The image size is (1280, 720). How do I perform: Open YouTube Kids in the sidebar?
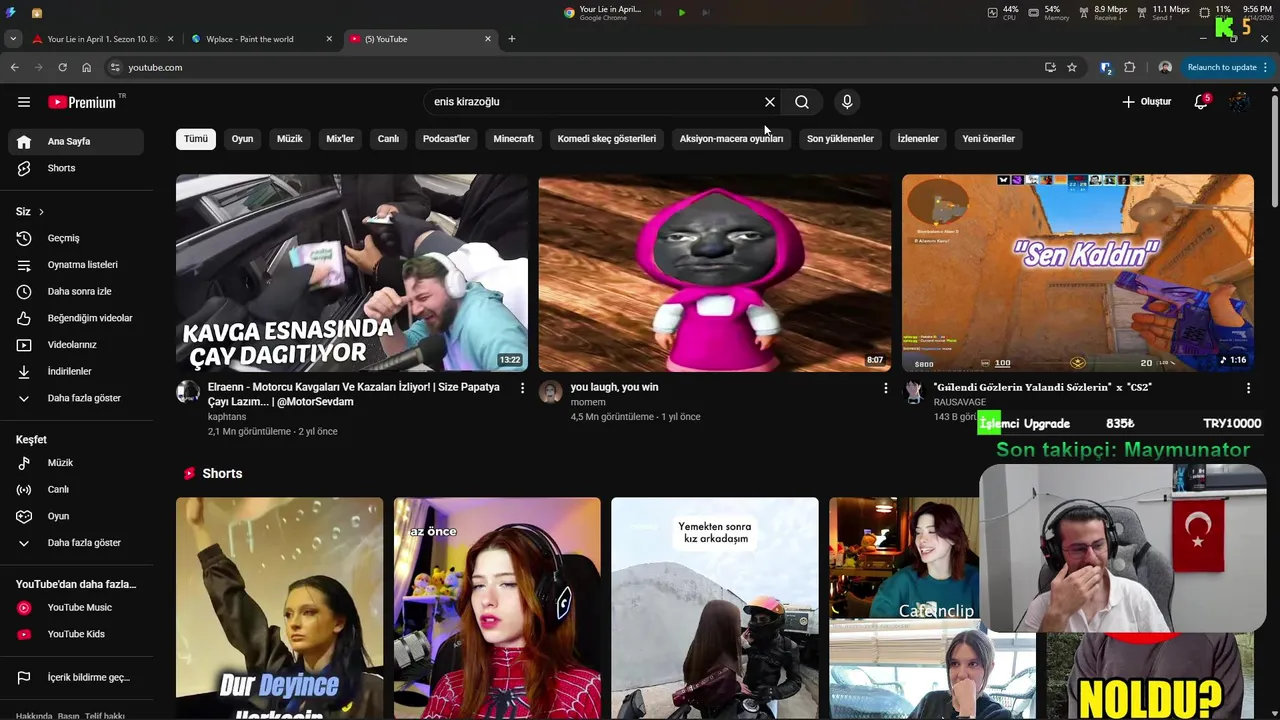click(76, 634)
